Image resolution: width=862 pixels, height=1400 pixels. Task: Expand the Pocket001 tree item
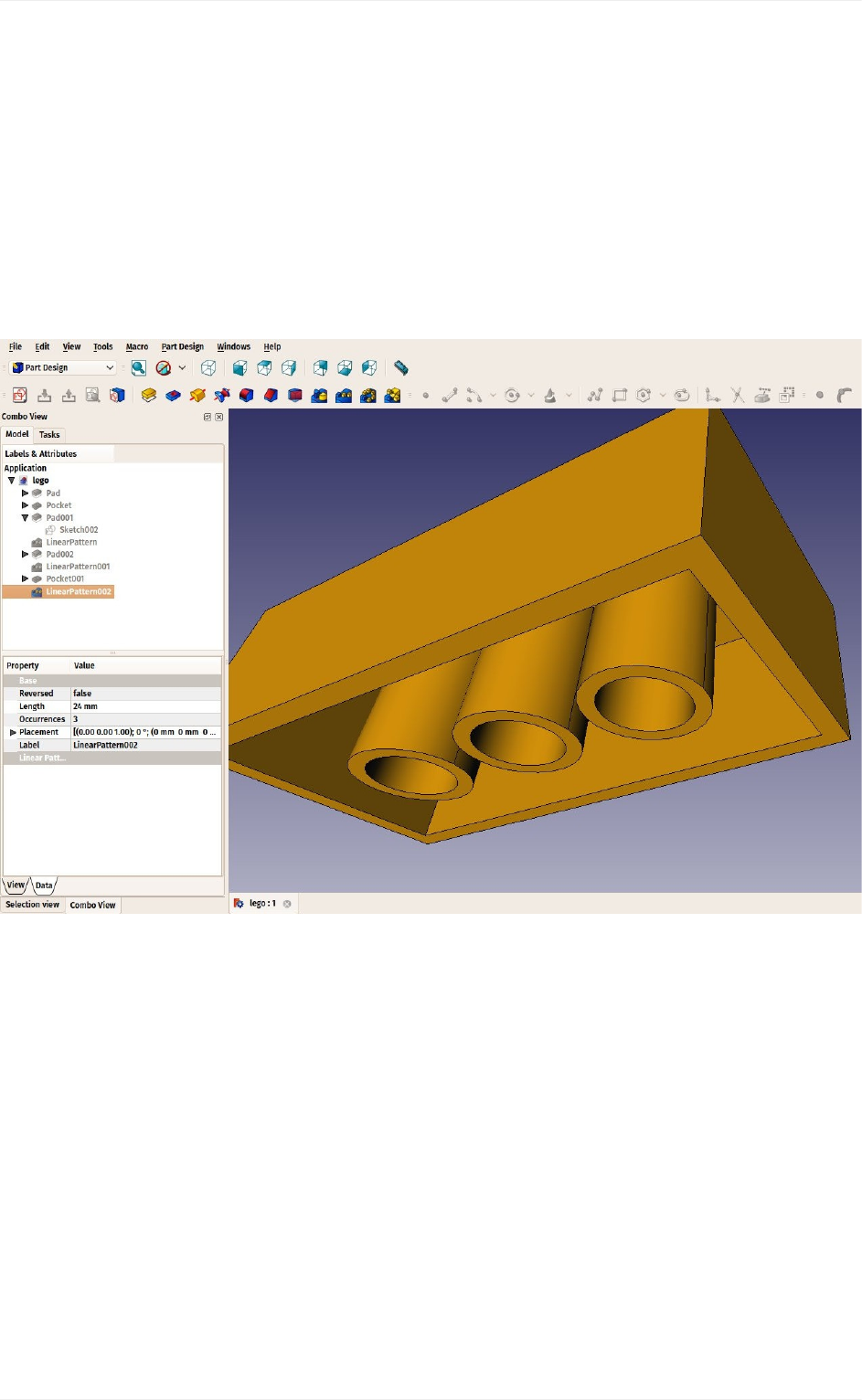click(x=25, y=579)
